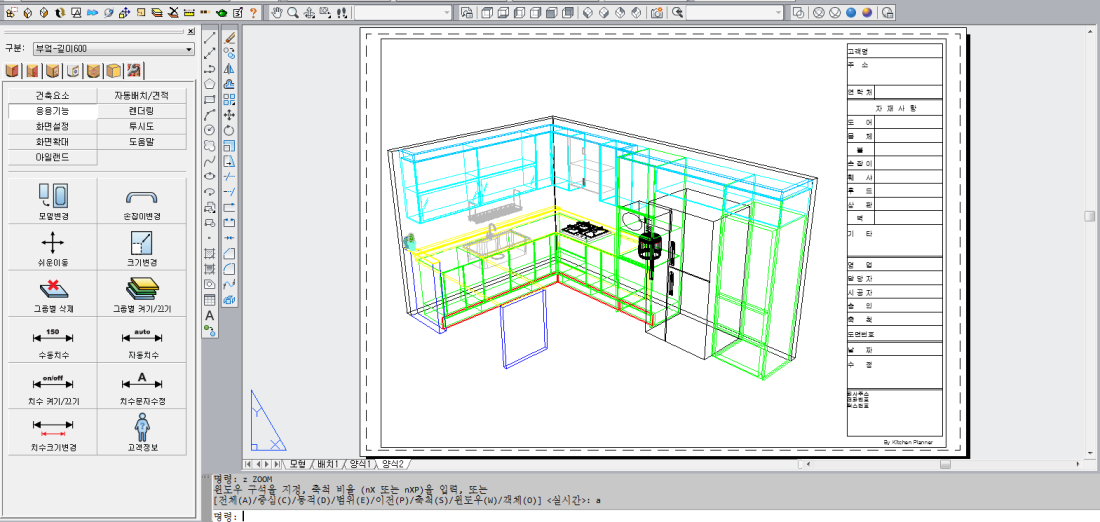1100x522 pixels.
Task: Select the Move tool in modify toolbar
Action: (x=229, y=114)
